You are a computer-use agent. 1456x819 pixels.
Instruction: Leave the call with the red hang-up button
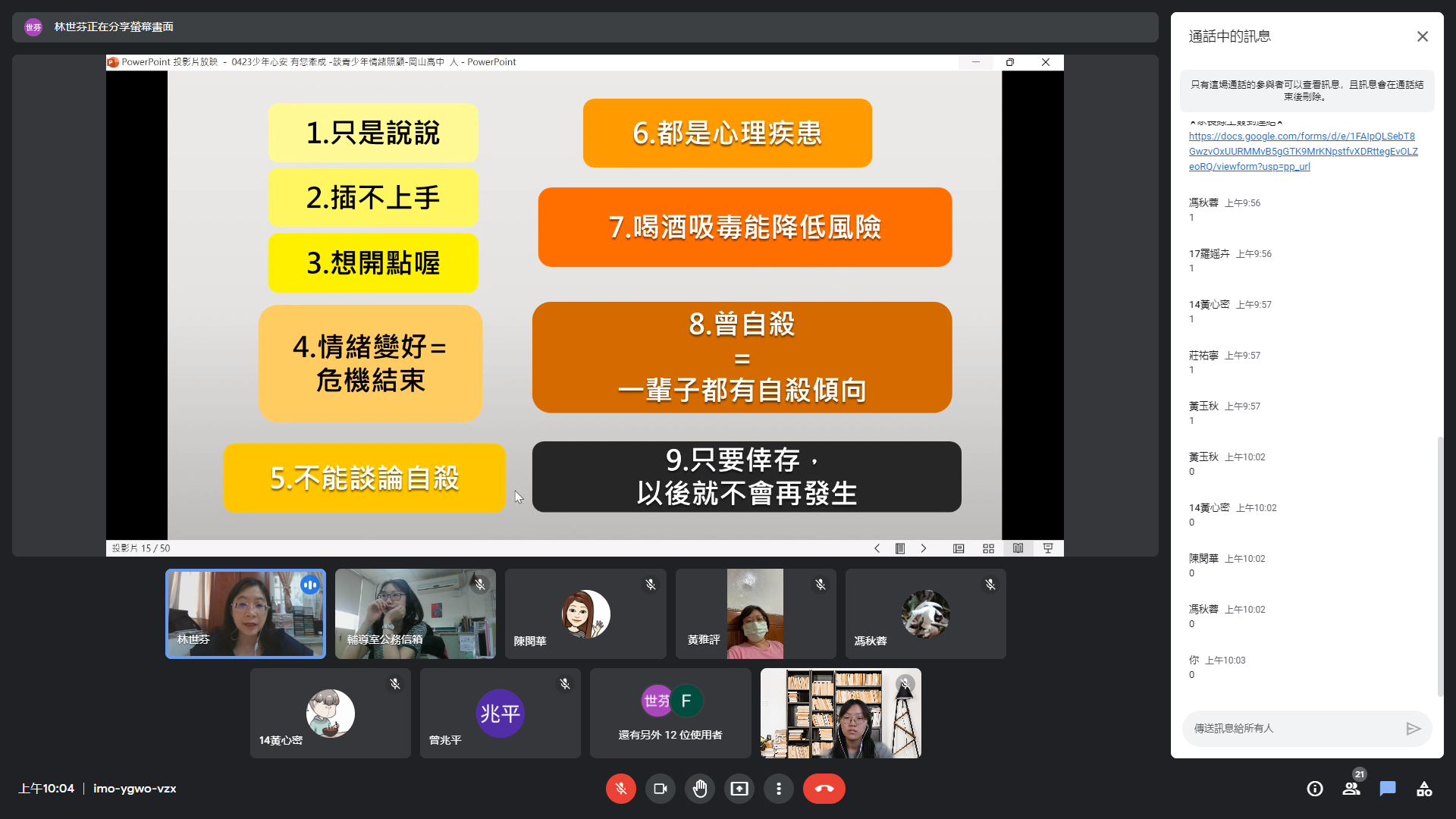coord(824,789)
